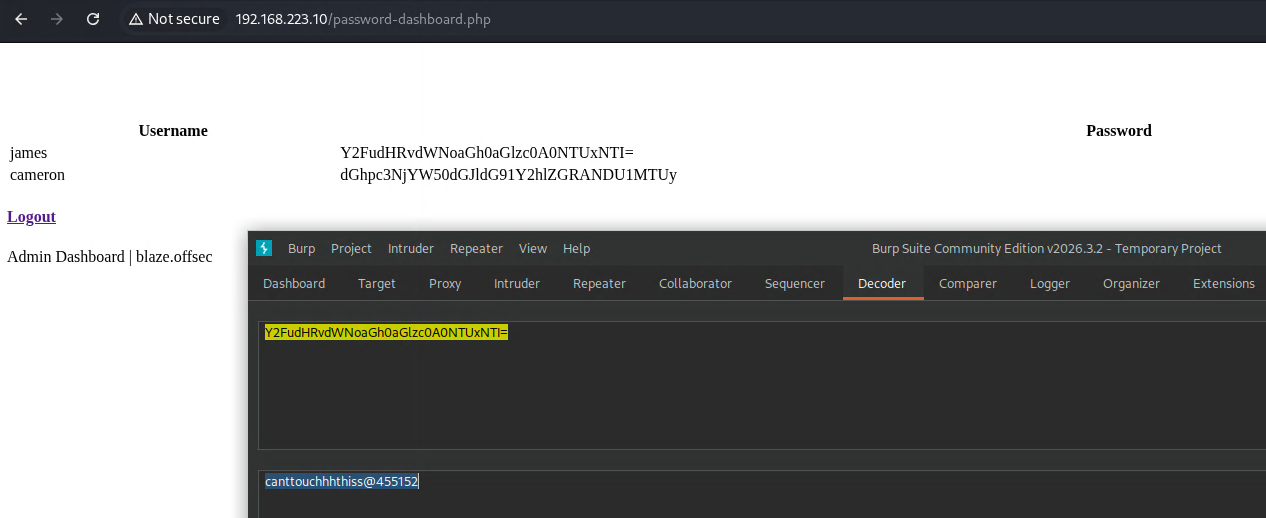Click cameron's encoded password dGhpc3NjYW...
Viewport: 1266px width, 518px height.
tap(508, 175)
